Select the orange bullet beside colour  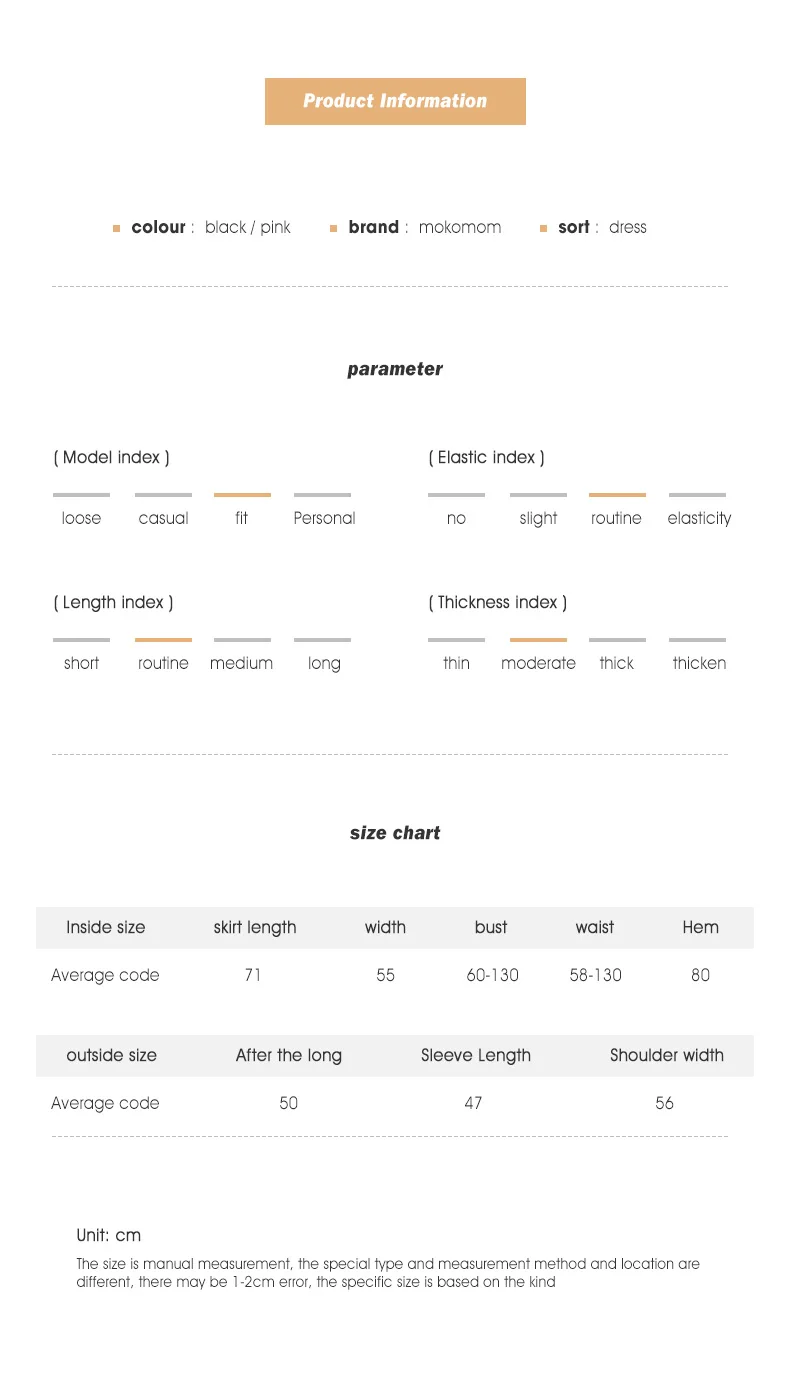116,229
